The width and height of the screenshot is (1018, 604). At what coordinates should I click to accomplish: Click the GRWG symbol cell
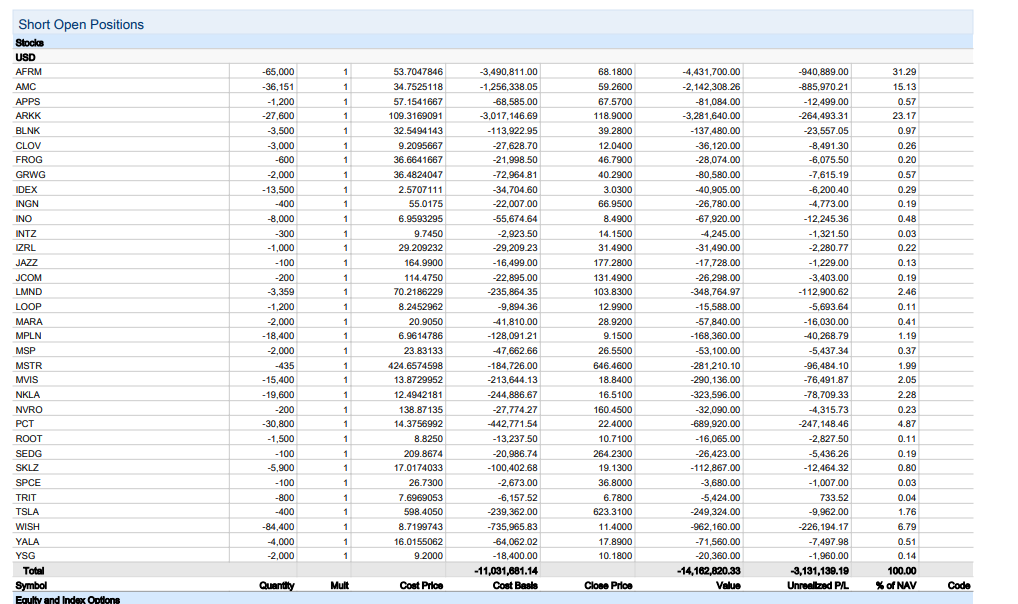pos(31,175)
